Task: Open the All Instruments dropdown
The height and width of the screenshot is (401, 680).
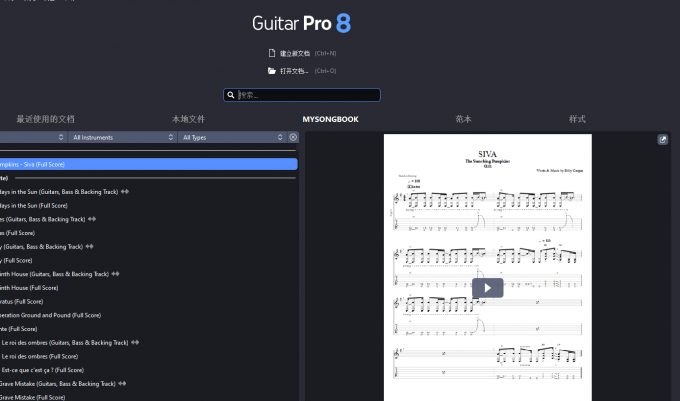Action: 122,137
